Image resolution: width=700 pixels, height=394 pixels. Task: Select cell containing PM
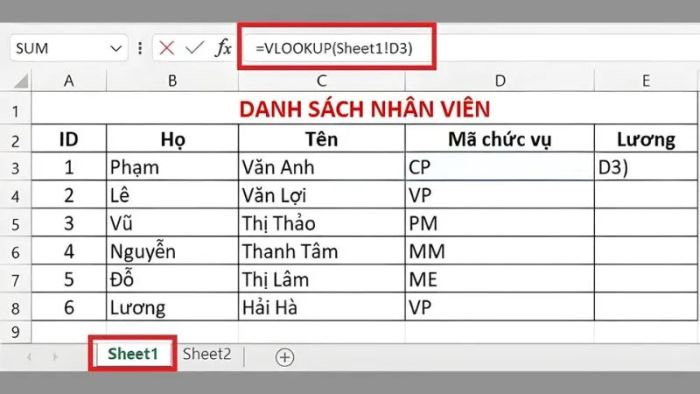[x=500, y=223]
